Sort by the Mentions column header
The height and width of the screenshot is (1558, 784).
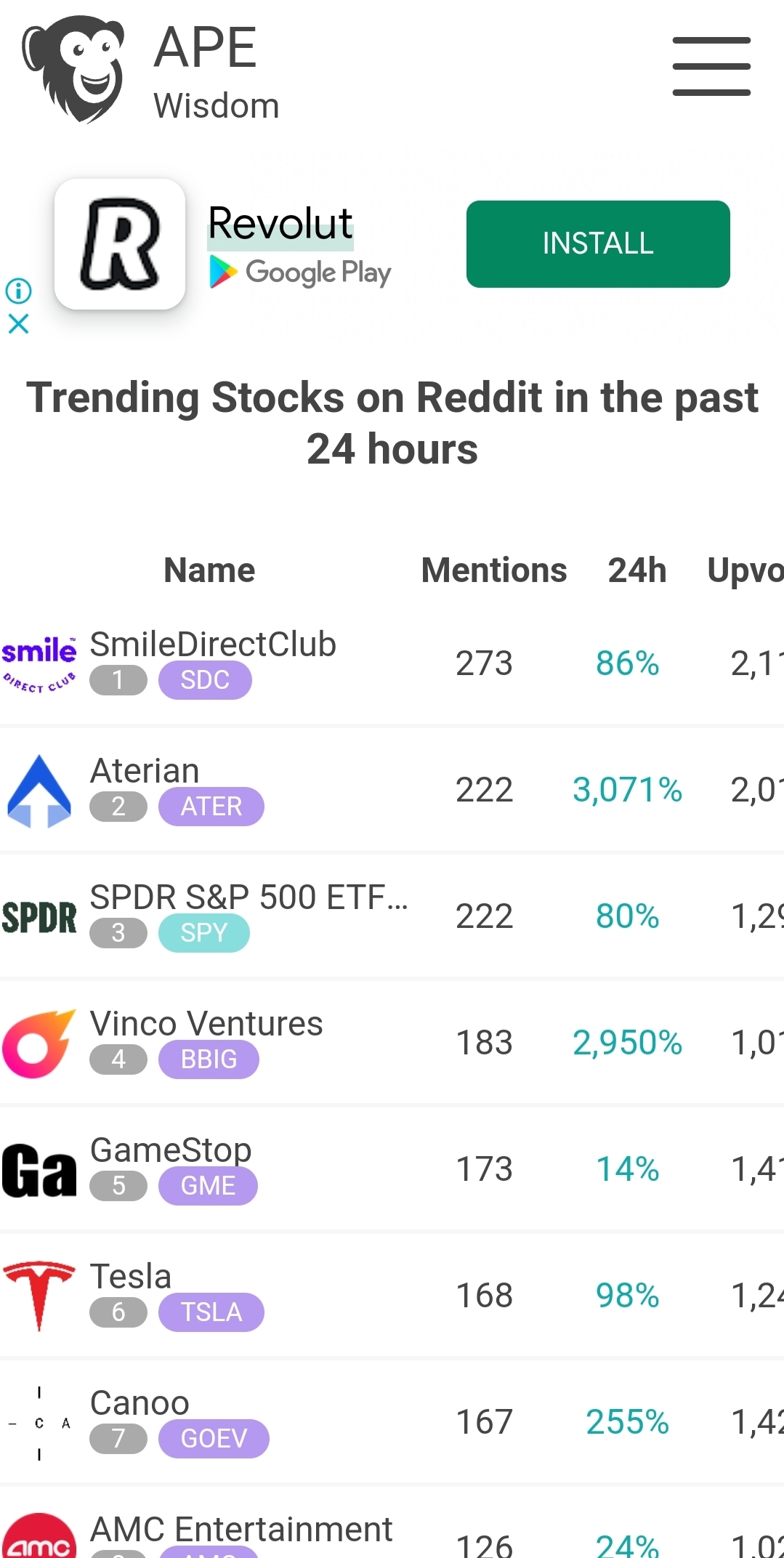pos(494,570)
